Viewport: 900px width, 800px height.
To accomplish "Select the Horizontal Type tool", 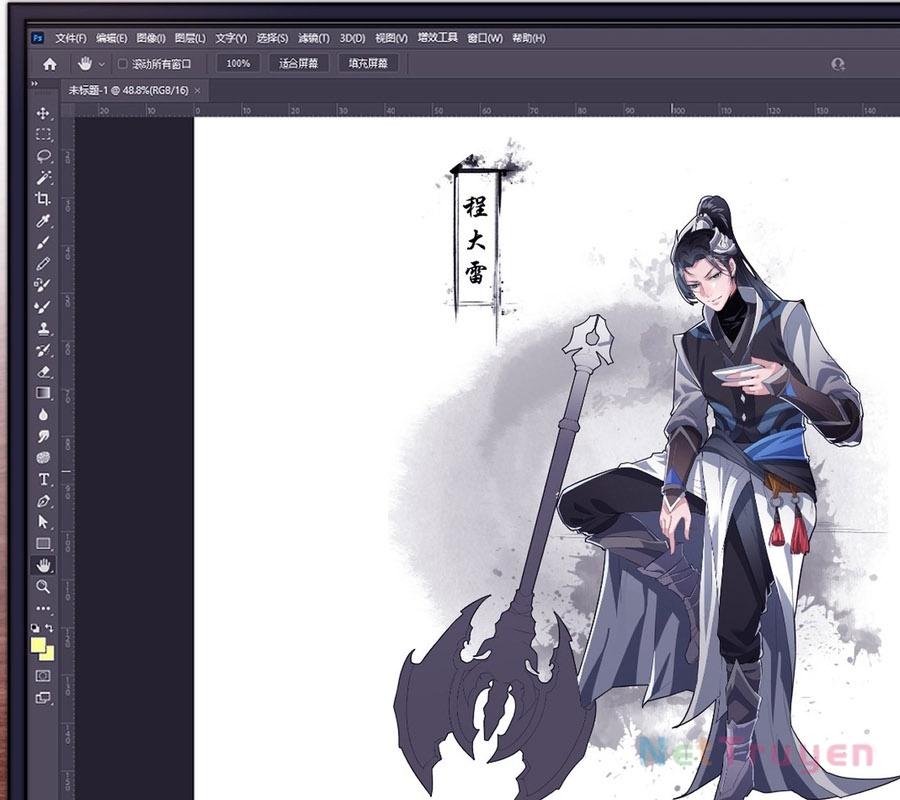I will tap(43, 479).
